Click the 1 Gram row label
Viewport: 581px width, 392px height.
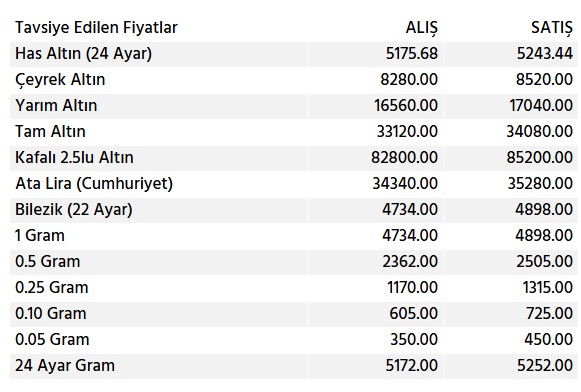pos(40,236)
